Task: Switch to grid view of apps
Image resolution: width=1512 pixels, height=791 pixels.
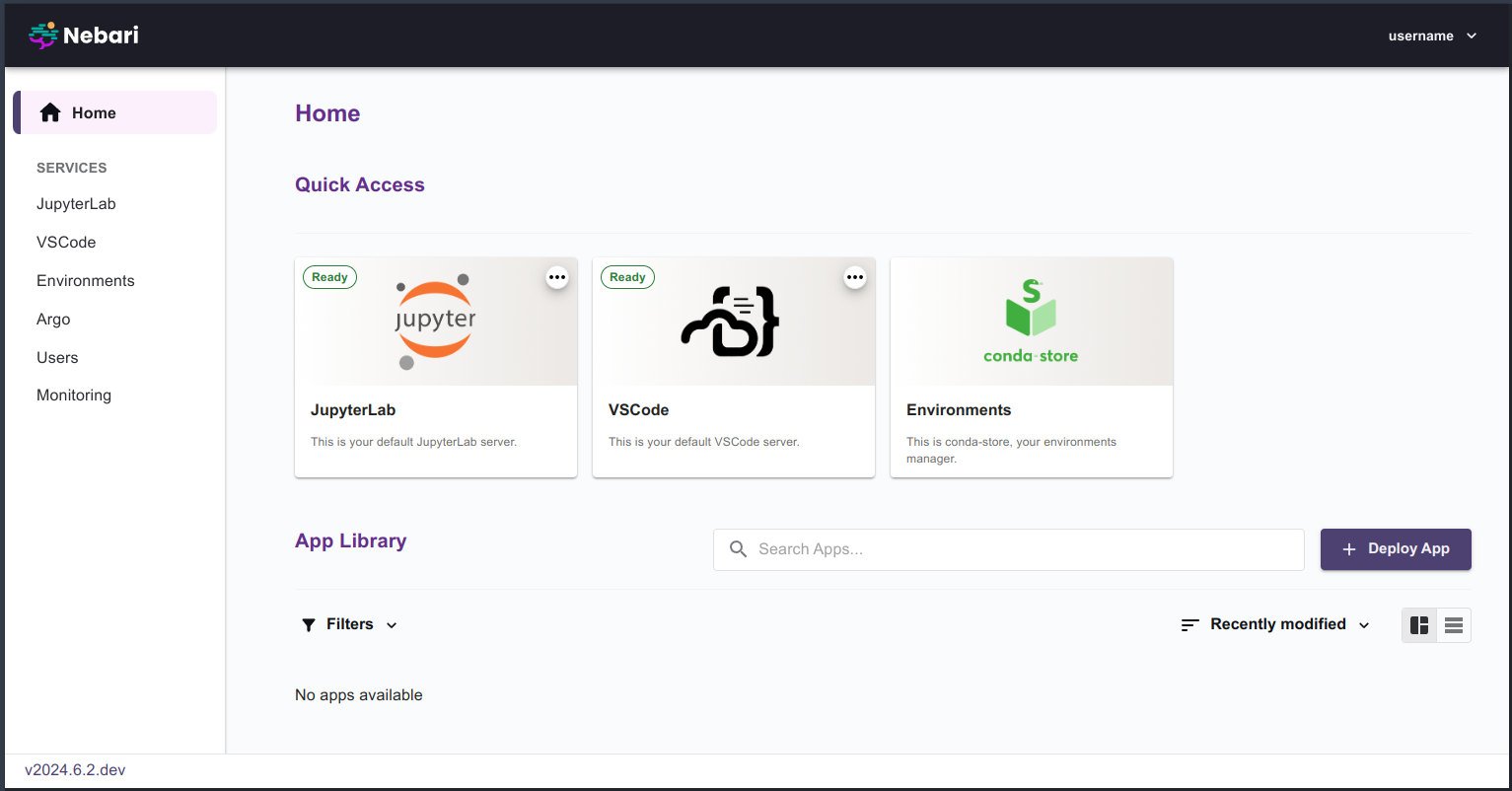Action: point(1419,624)
